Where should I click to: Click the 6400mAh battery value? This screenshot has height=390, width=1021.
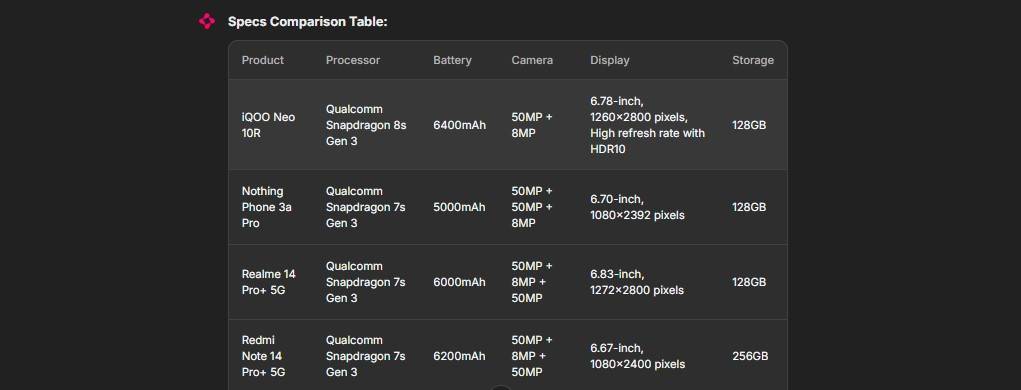coord(459,125)
